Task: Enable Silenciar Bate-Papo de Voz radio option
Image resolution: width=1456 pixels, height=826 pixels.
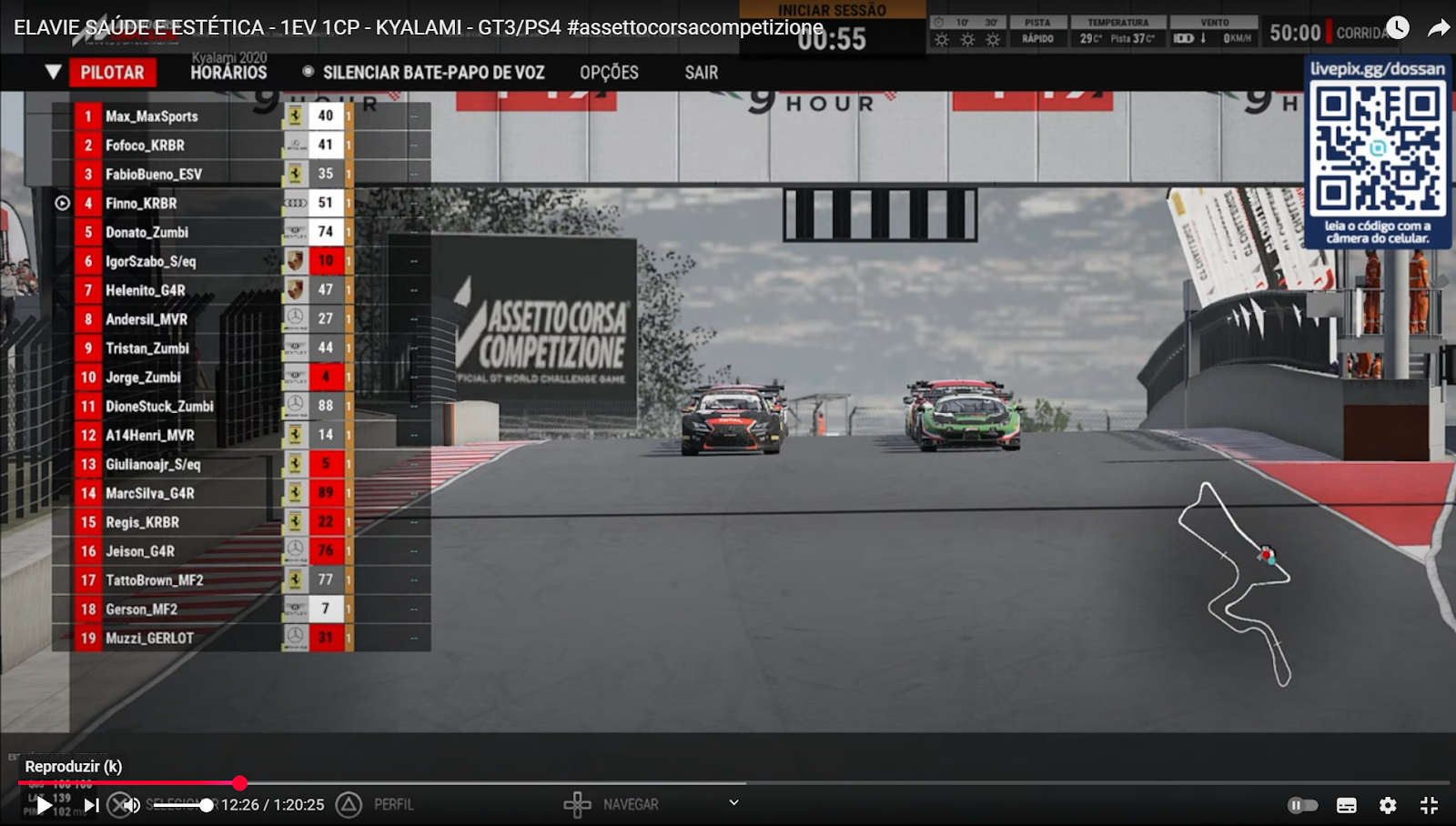Action: pyautogui.click(x=308, y=72)
